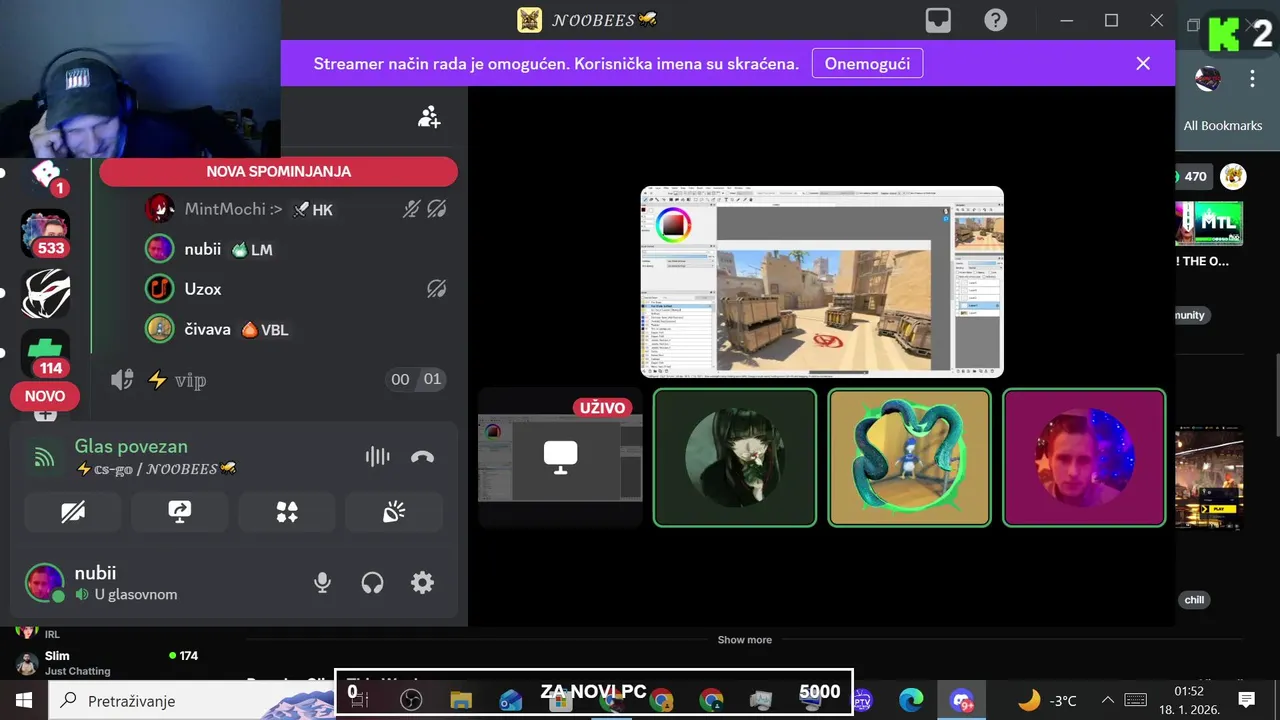The image size is (1280, 720).
Task: Open weather widget showing -3°C
Action: point(1047,700)
